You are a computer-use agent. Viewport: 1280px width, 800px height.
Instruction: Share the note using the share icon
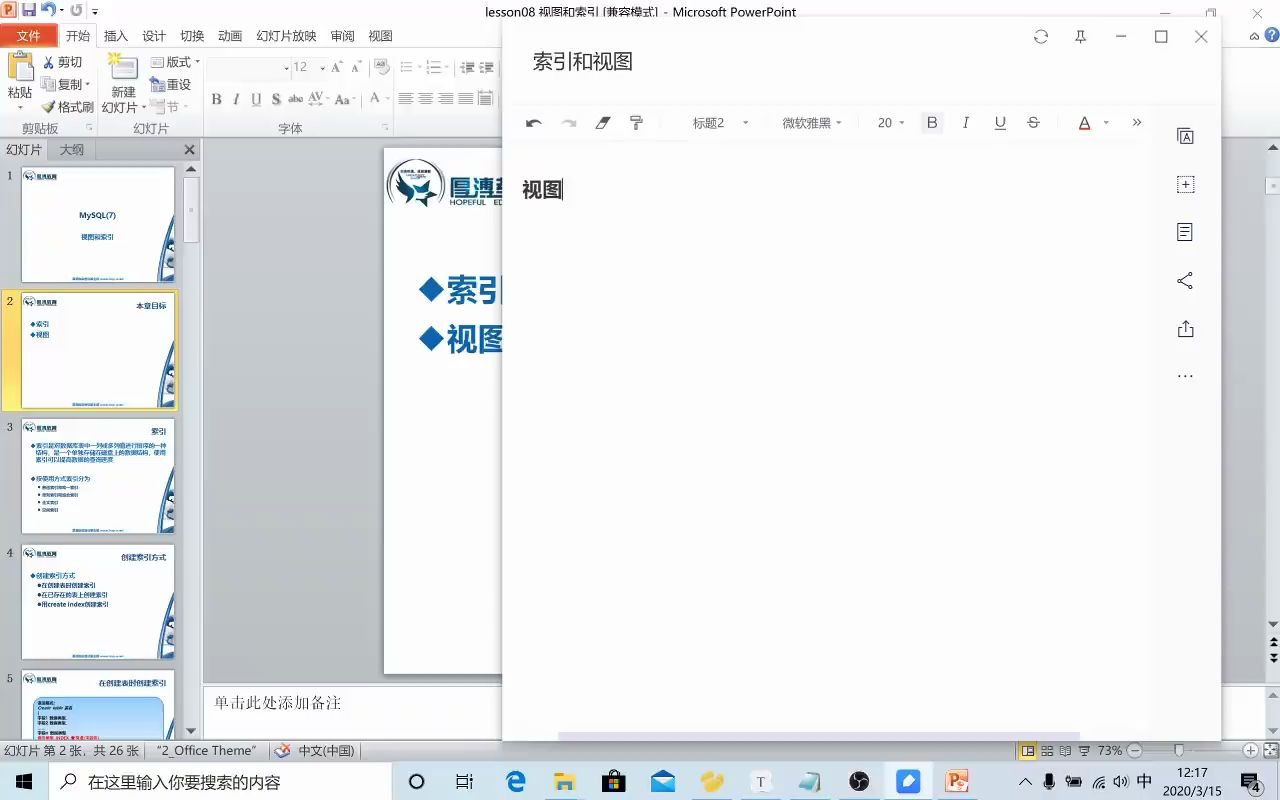[x=1185, y=281]
